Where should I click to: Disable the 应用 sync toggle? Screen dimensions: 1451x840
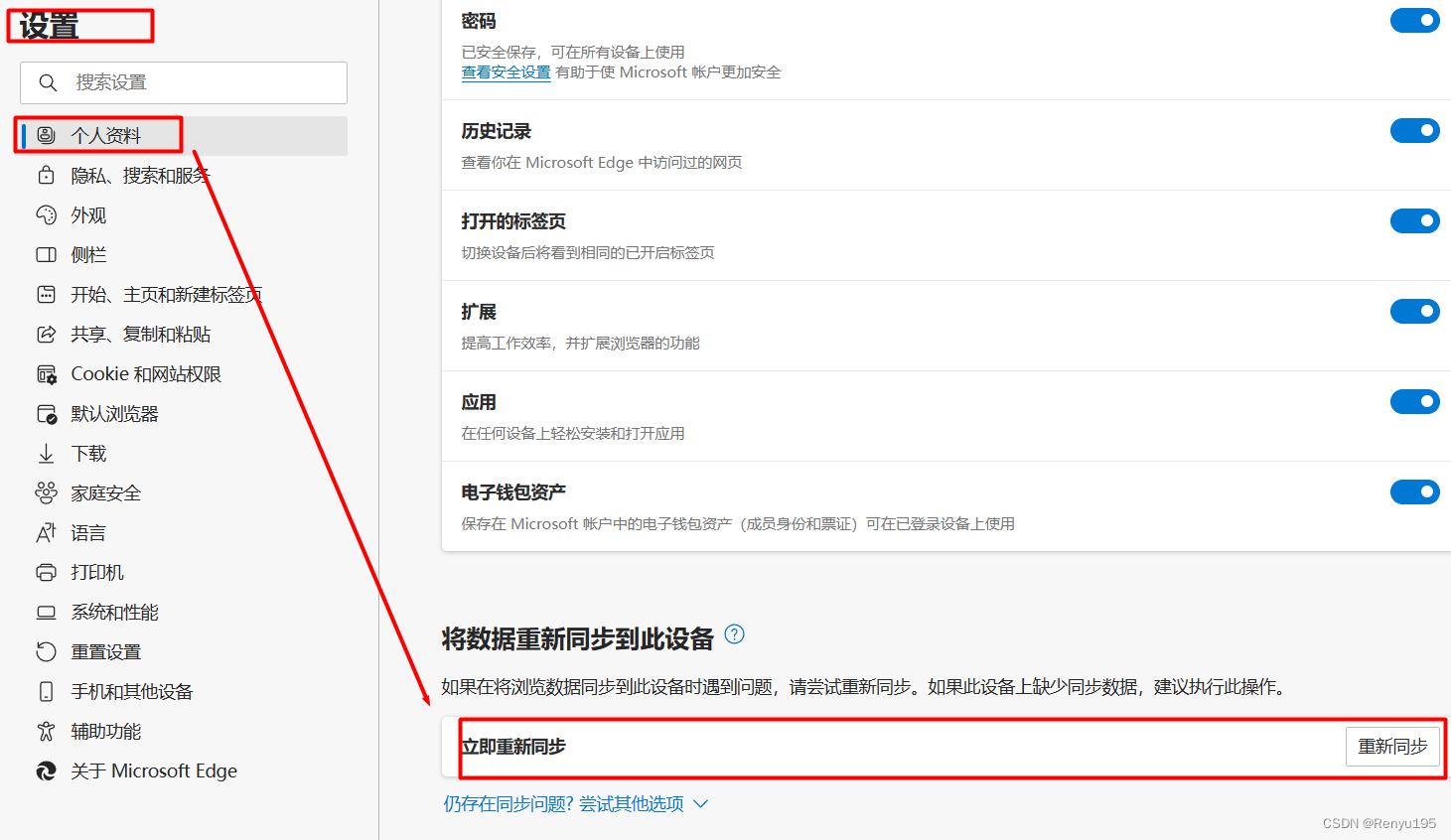point(1414,401)
